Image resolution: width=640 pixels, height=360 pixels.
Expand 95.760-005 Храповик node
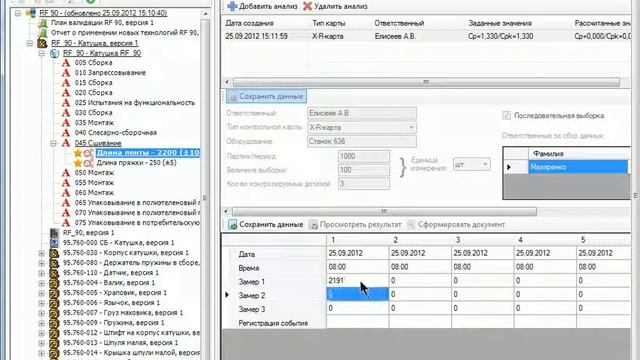point(41,293)
